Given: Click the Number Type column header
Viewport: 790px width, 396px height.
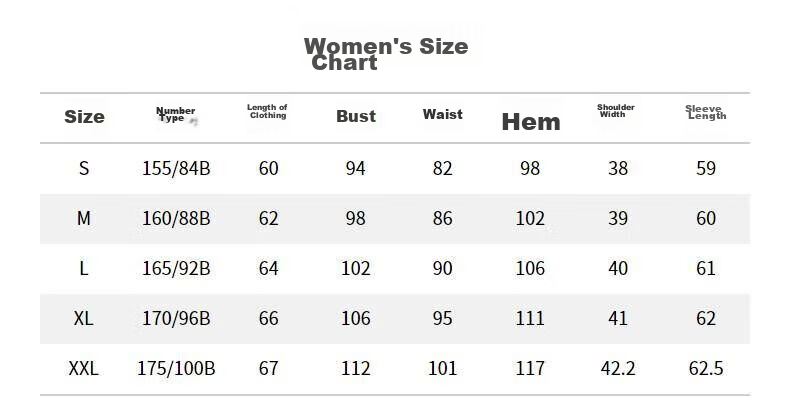Looking at the screenshot, I should (176, 114).
